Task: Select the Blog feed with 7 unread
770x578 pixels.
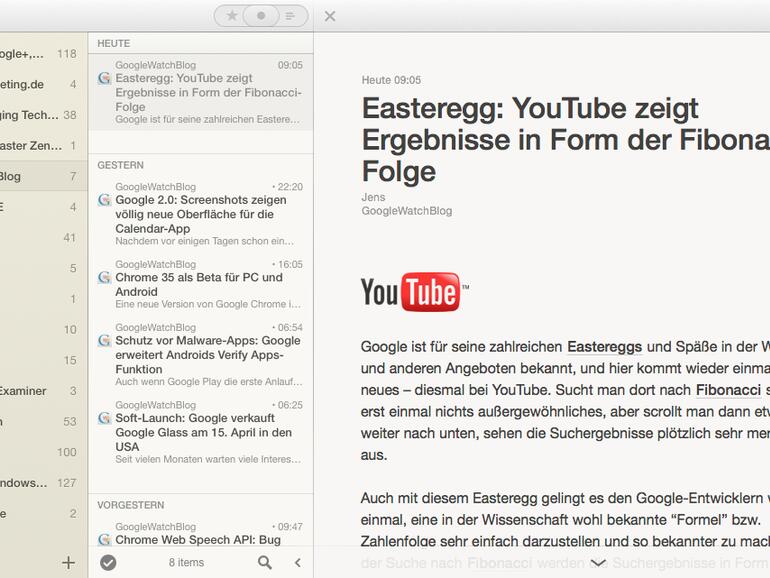Action: coord(44,176)
